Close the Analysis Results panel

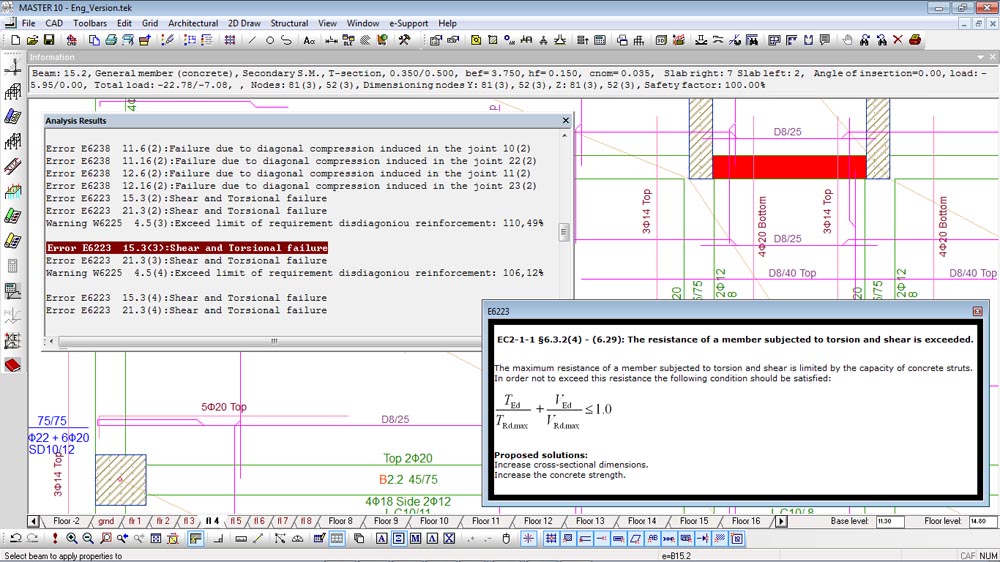click(566, 120)
